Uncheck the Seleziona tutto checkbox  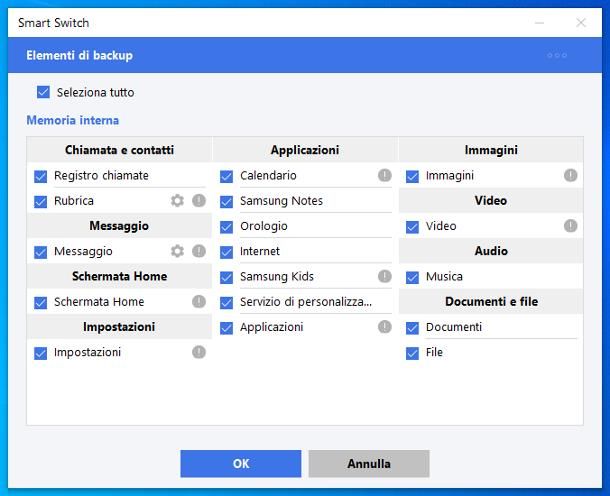[43, 92]
